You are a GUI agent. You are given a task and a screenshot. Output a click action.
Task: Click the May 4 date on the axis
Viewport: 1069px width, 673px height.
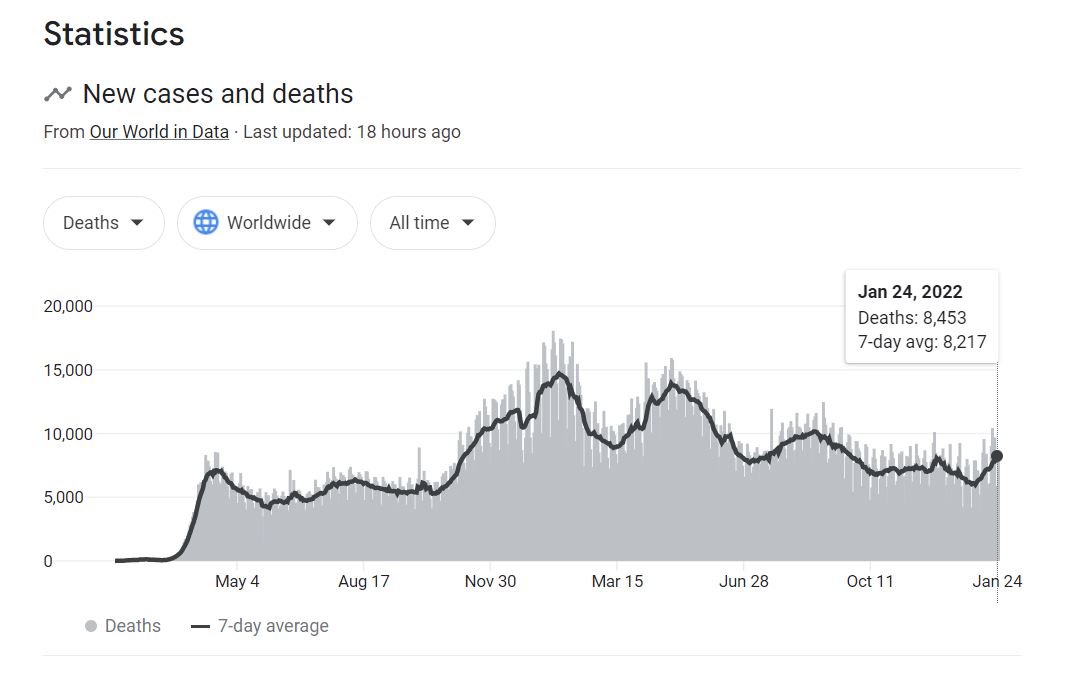click(237, 581)
